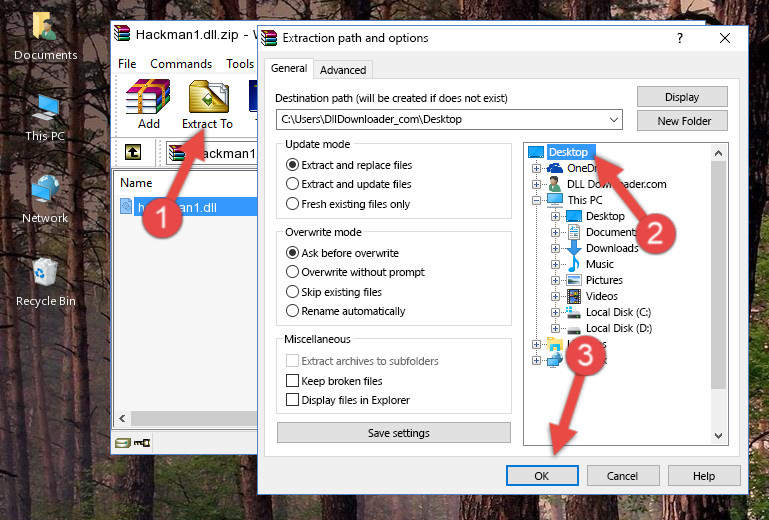This screenshot has height=520, width=769.
Task: Select Desktop under This PC in tree
Action: click(x=605, y=216)
